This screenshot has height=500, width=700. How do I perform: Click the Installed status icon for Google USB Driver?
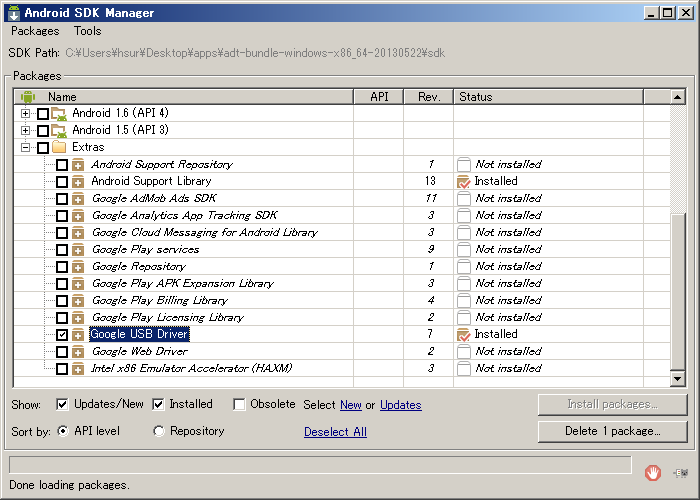[x=463, y=335]
